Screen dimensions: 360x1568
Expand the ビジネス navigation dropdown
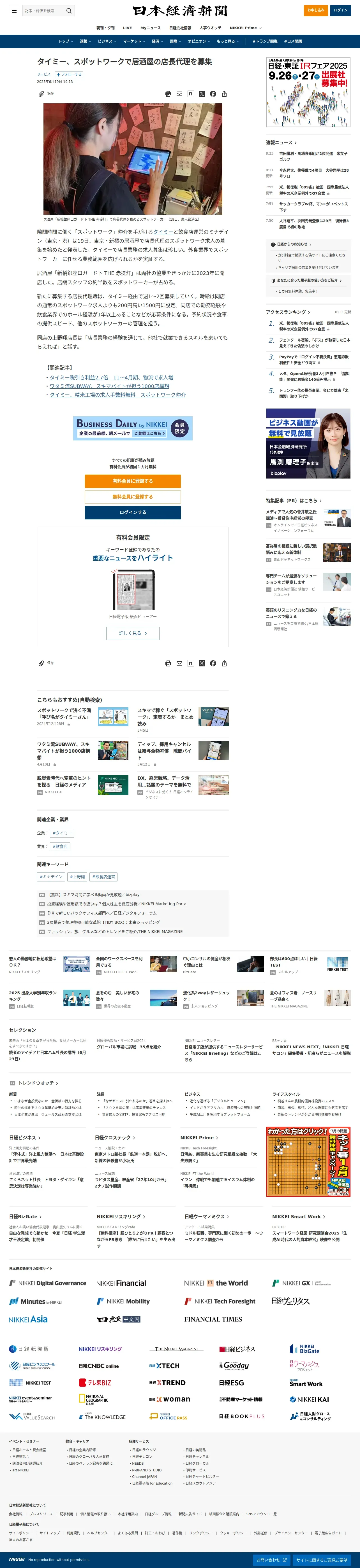click(x=107, y=41)
